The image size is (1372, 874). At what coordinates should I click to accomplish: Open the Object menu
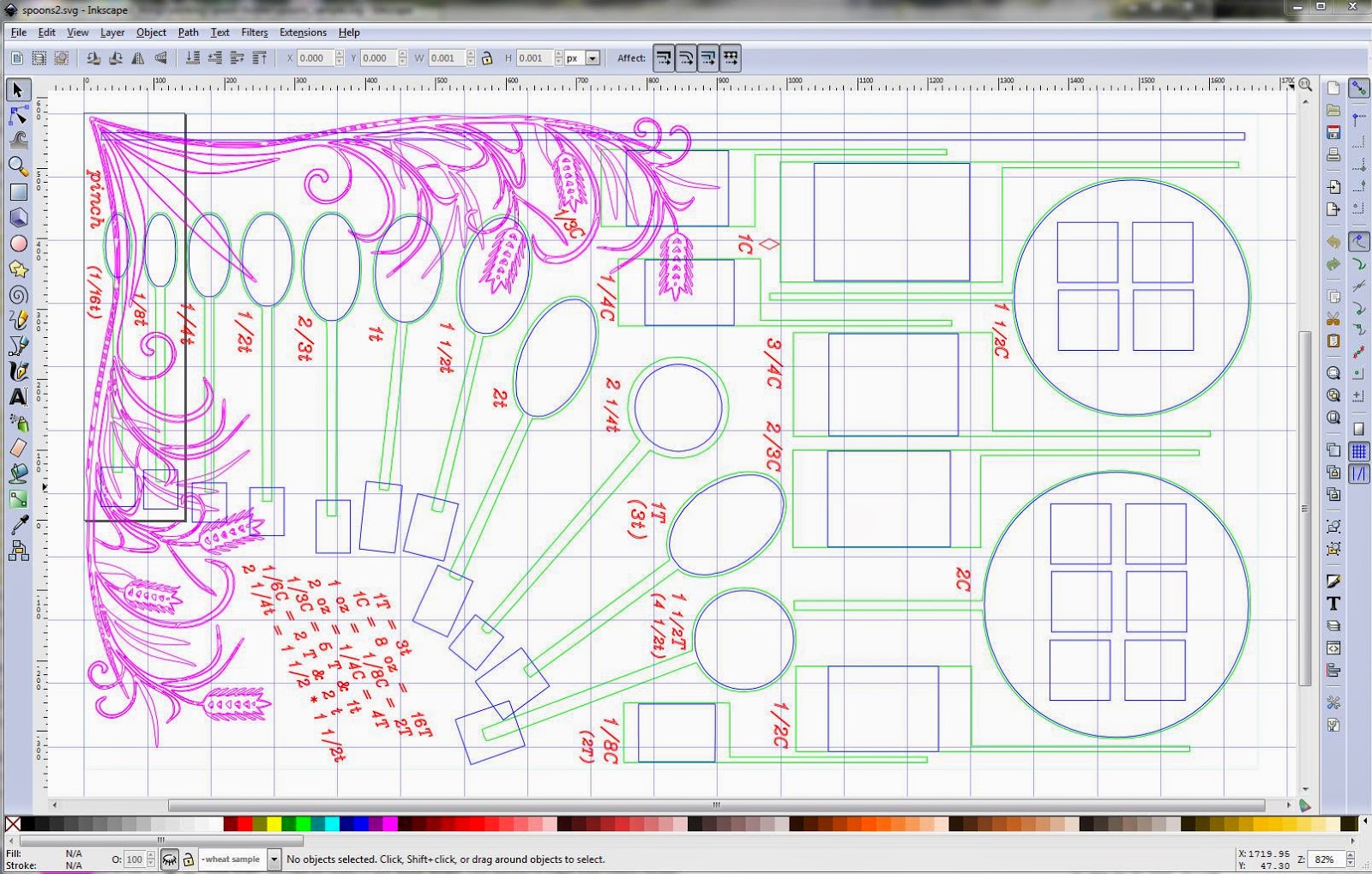pos(151,33)
